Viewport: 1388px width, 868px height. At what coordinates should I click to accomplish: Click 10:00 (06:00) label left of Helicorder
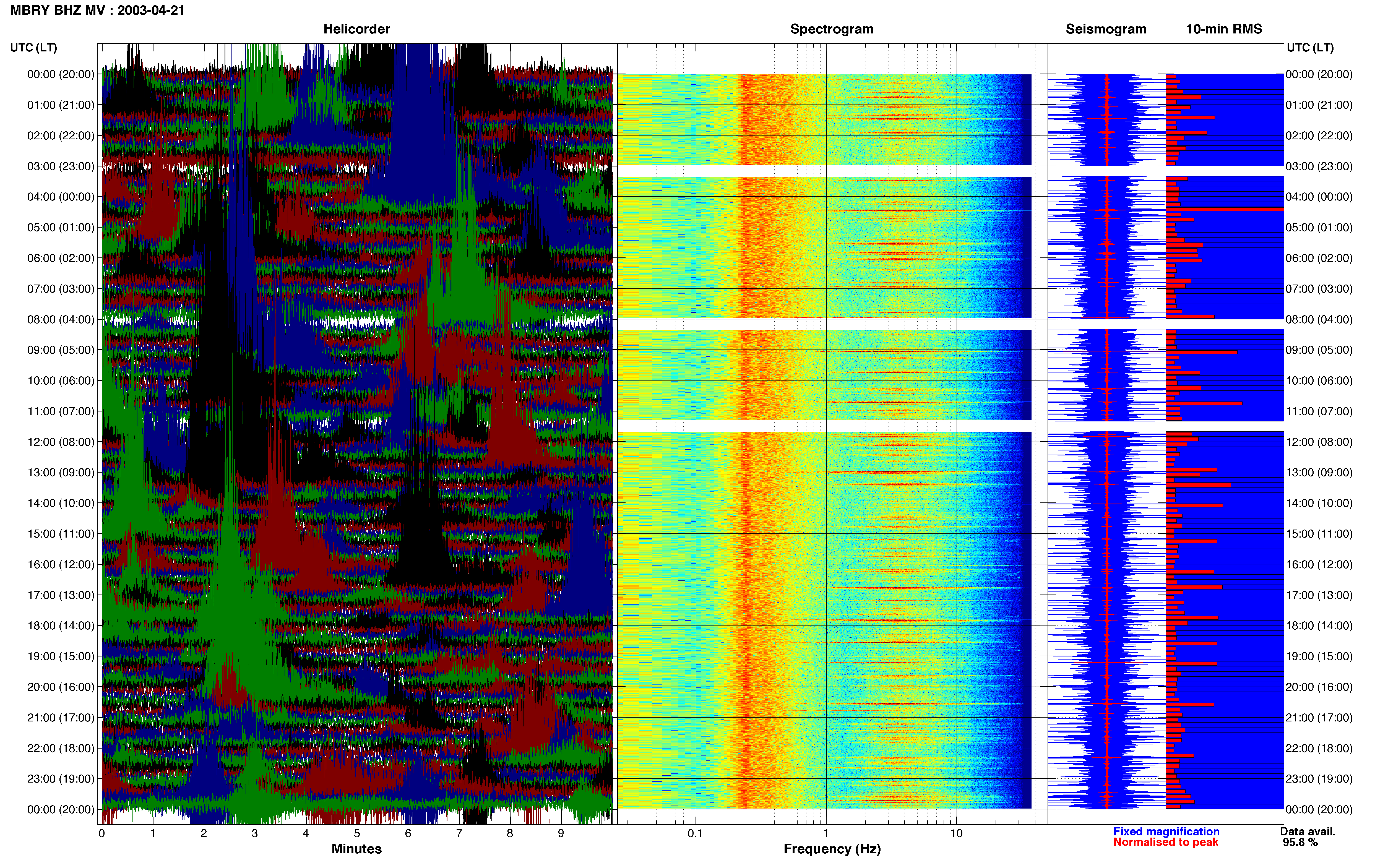[x=61, y=380]
